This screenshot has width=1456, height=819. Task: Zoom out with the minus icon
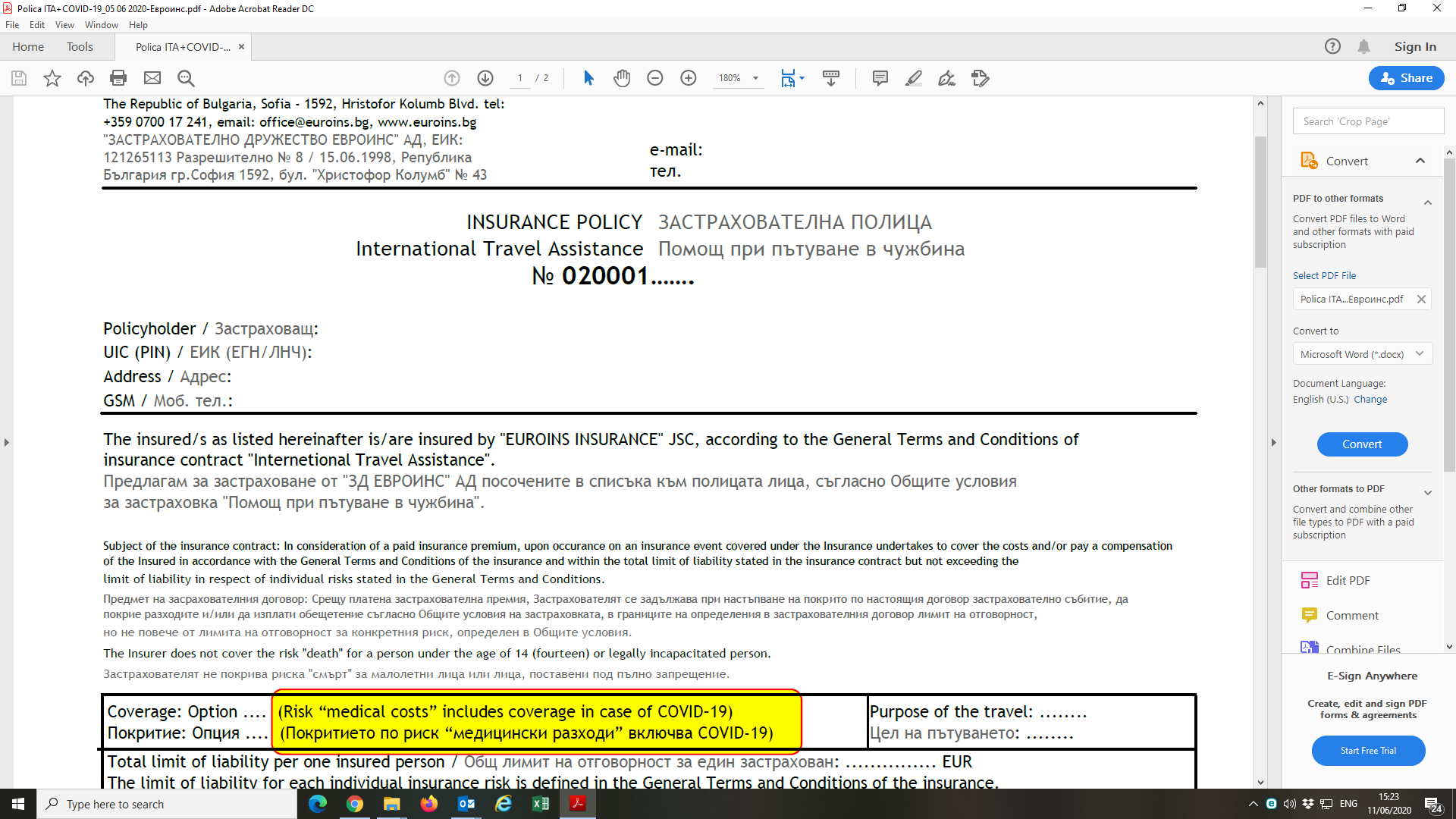(x=655, y=78)
